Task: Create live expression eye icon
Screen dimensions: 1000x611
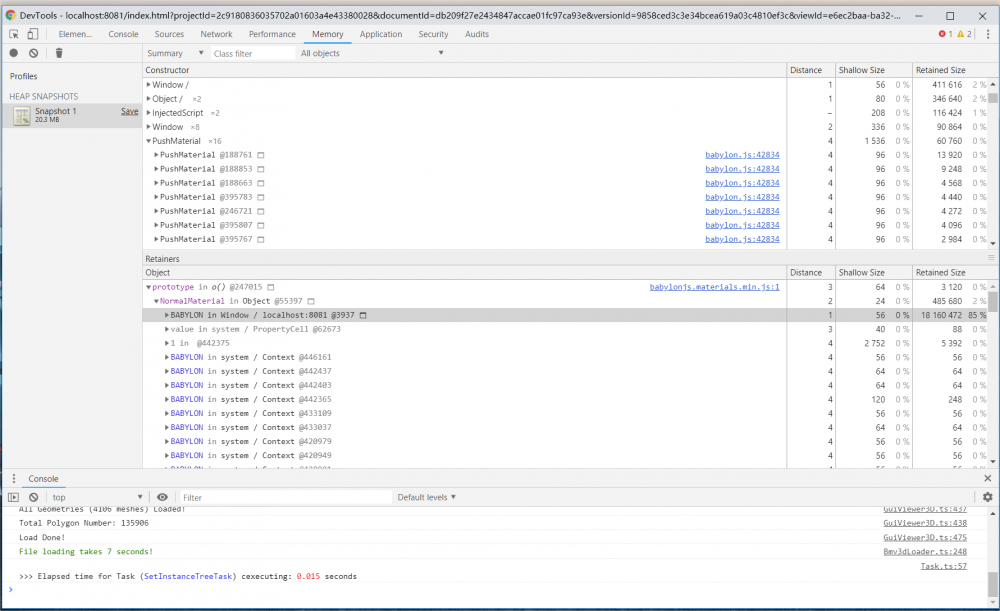Action: point(163,497)
